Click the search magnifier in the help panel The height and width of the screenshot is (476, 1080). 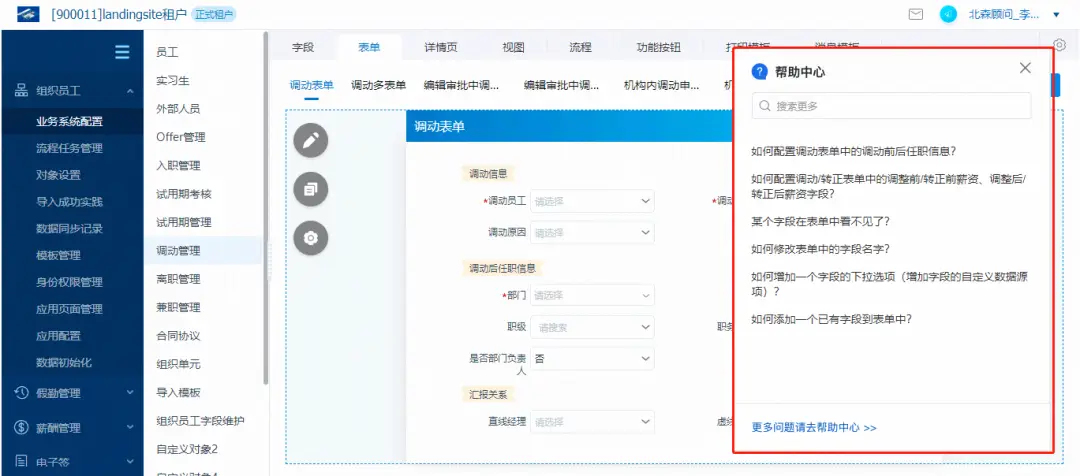tap(765, 106)
